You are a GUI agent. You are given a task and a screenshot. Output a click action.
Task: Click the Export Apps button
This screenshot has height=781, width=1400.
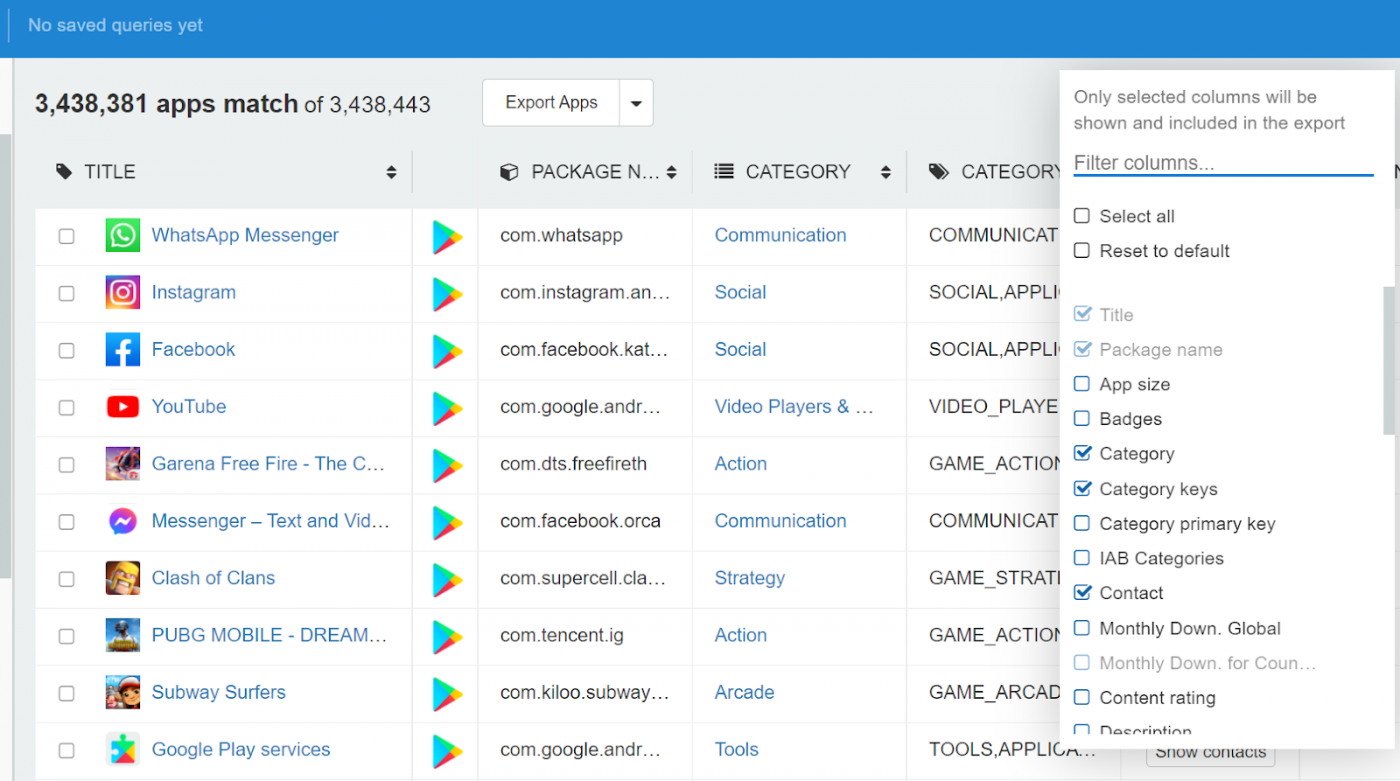(x=551, y=103)
